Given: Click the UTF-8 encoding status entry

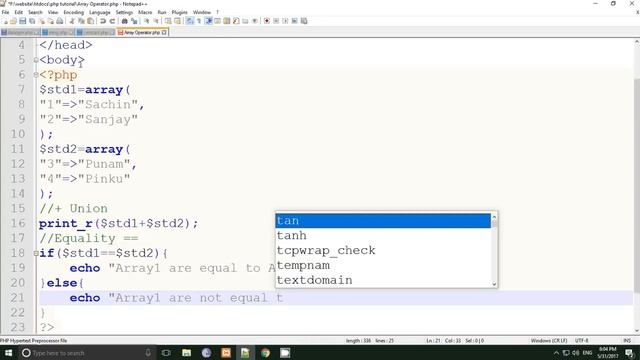Looking at the screenshot, I should pos(582,340).
